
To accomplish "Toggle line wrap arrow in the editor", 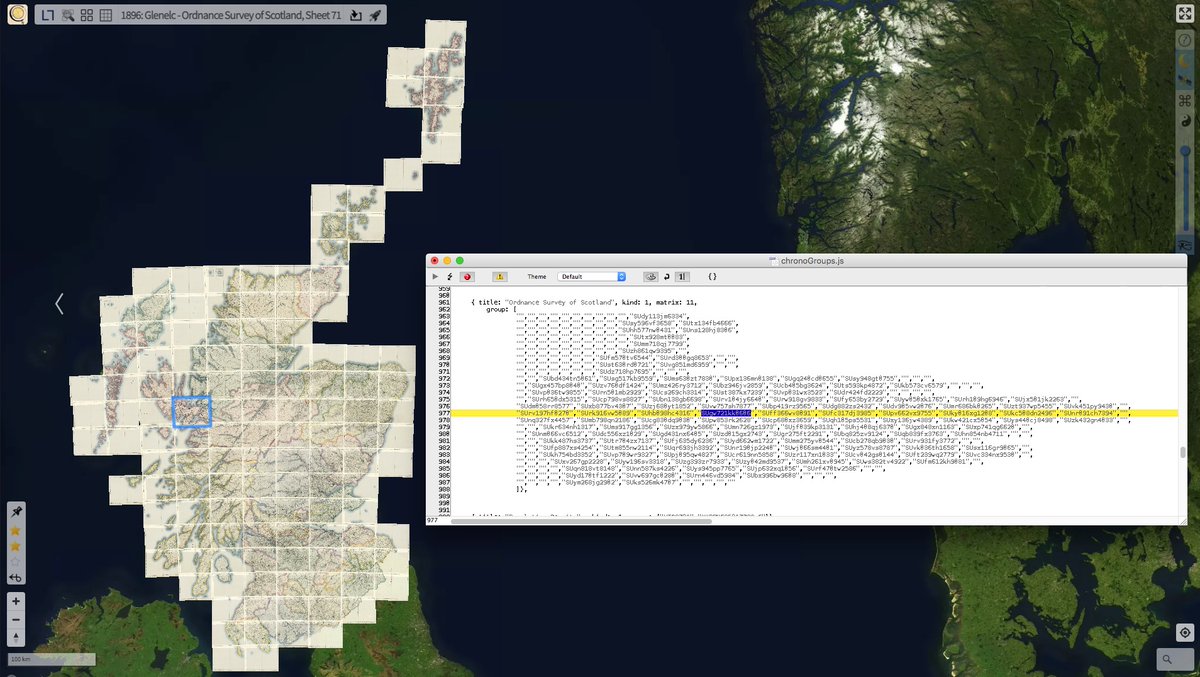I will pyautogui.click(x=667, y=276).
